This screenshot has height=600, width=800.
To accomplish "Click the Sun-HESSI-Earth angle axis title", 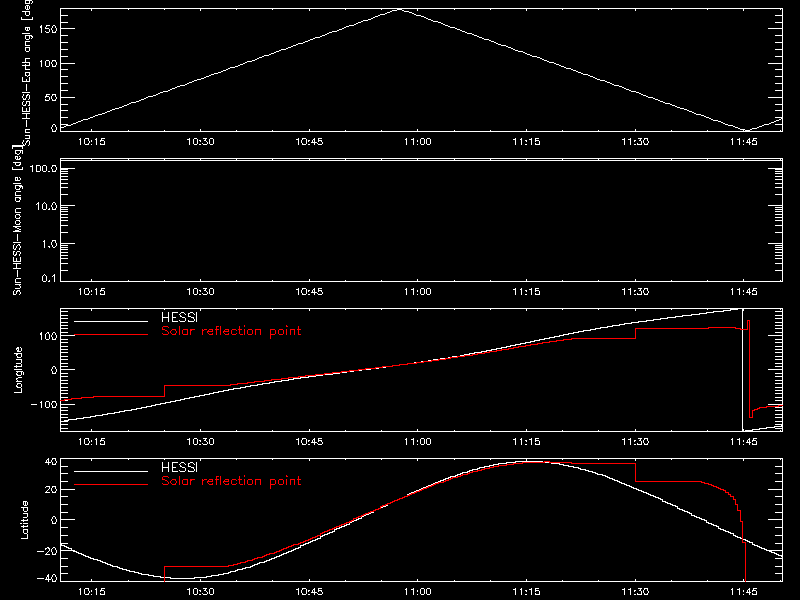I will click(27, 71).
